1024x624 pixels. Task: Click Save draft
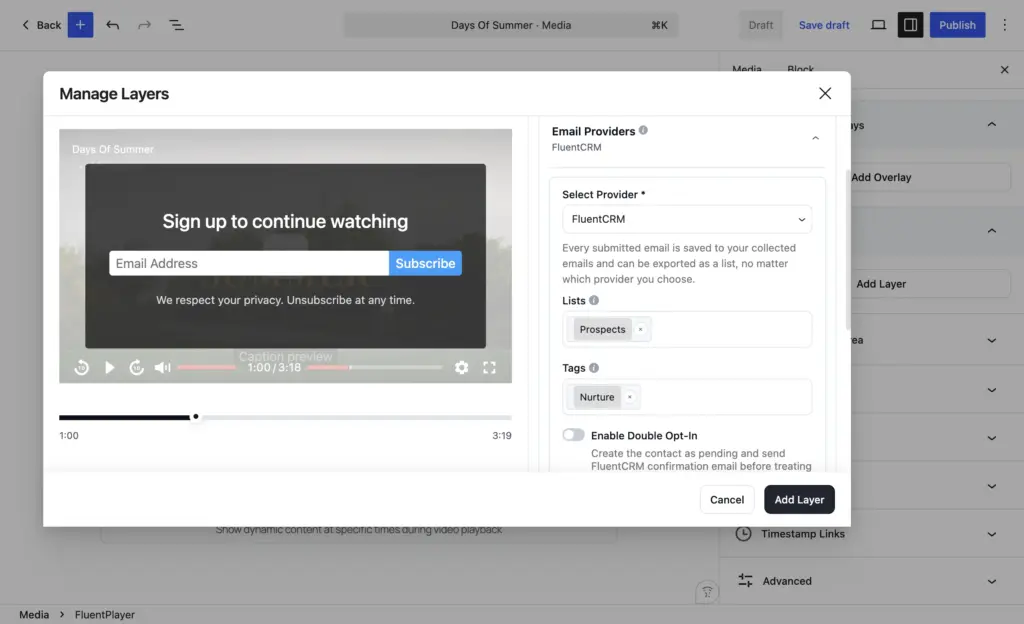pyautogui.click(x=824, y=25)
